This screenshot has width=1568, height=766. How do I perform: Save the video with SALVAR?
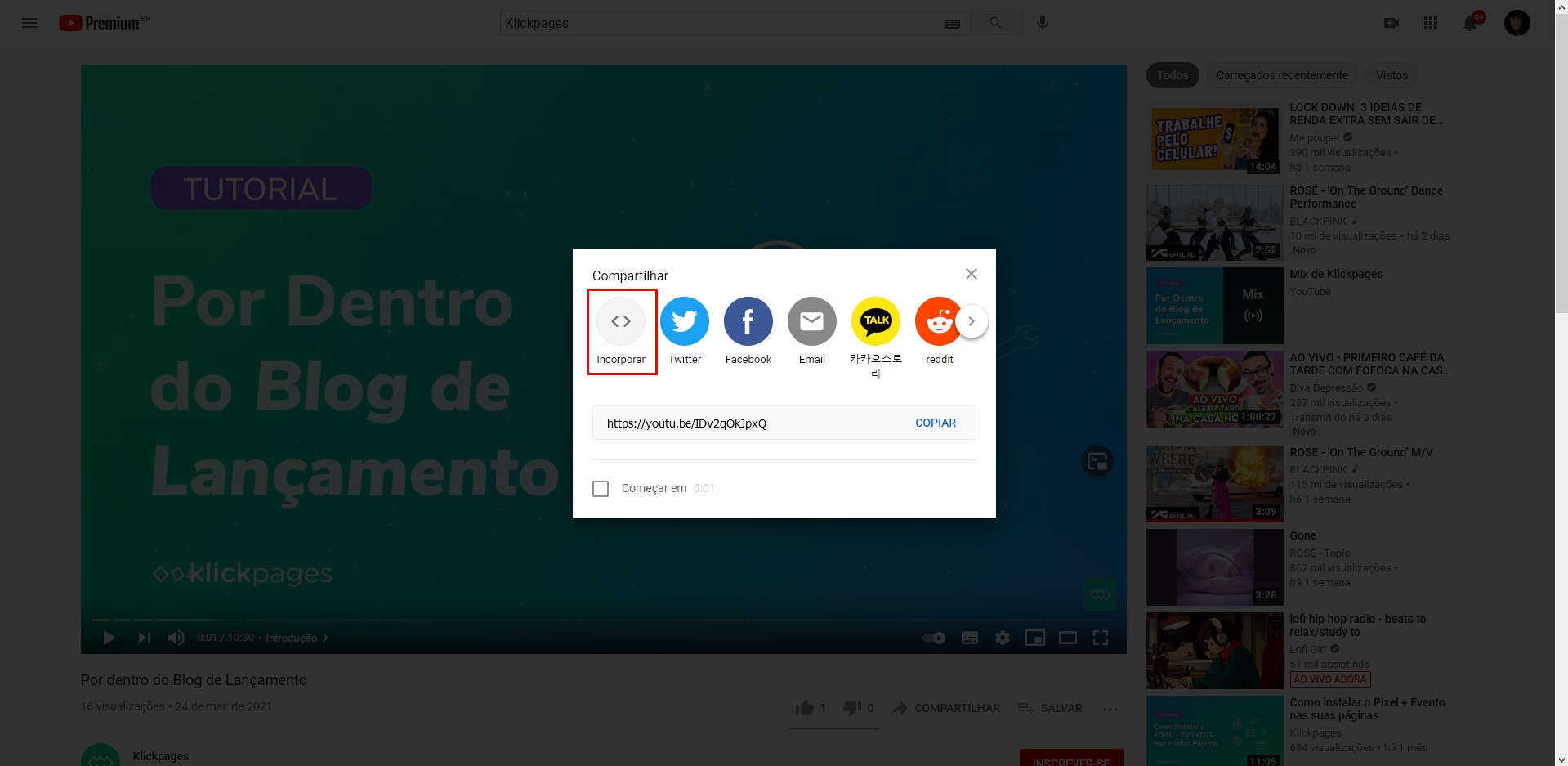click(1050, 708)
